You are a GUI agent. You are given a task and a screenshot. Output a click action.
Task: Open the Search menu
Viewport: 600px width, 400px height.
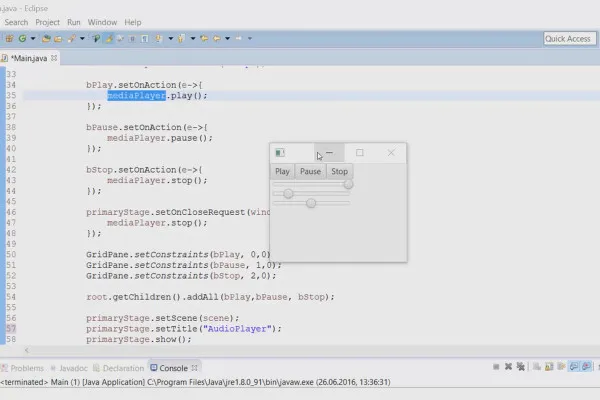tap(16, 22)
